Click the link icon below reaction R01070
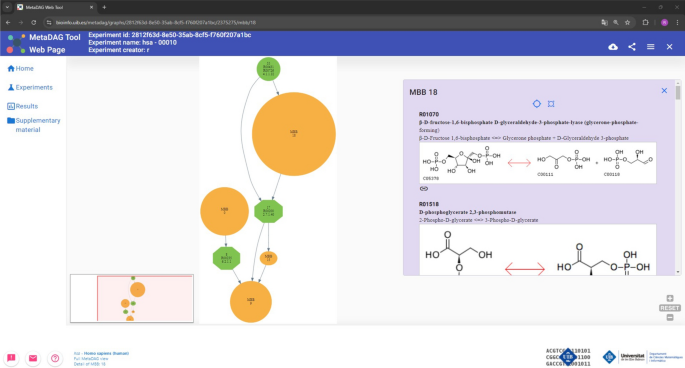Screen dimensions: 685x368 (424, 189)
